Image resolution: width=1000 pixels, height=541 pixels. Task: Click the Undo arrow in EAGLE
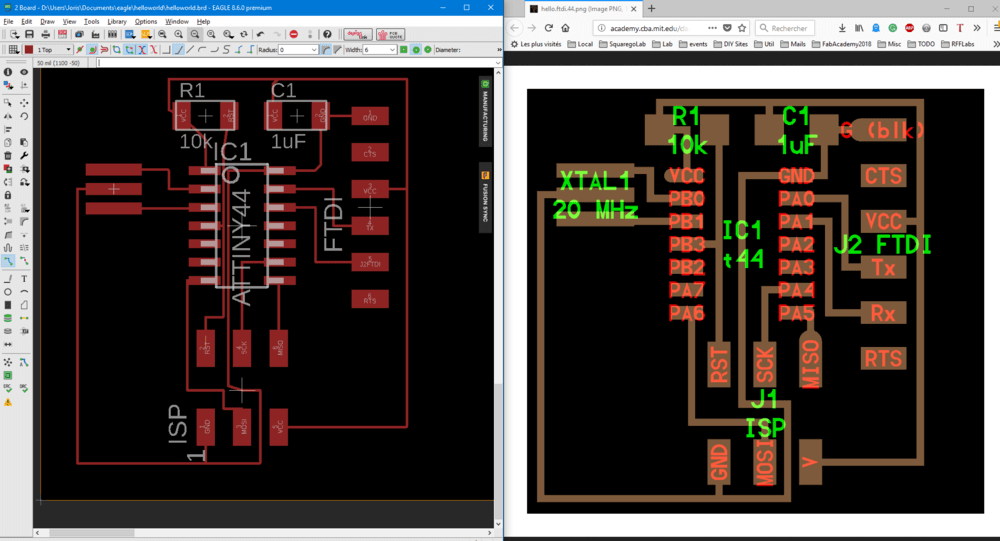coord(260,34)
